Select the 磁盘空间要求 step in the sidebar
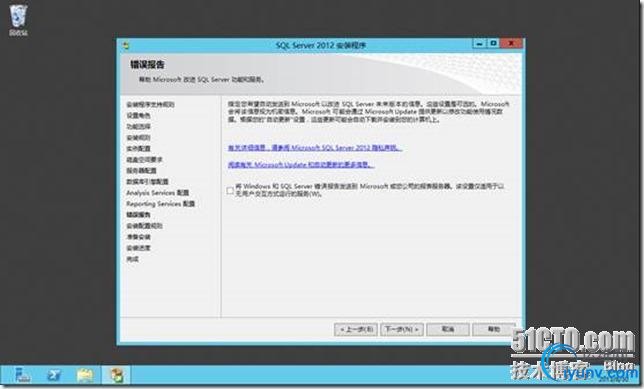The height and width of the screenshot is (389, 644). (144, 159)
